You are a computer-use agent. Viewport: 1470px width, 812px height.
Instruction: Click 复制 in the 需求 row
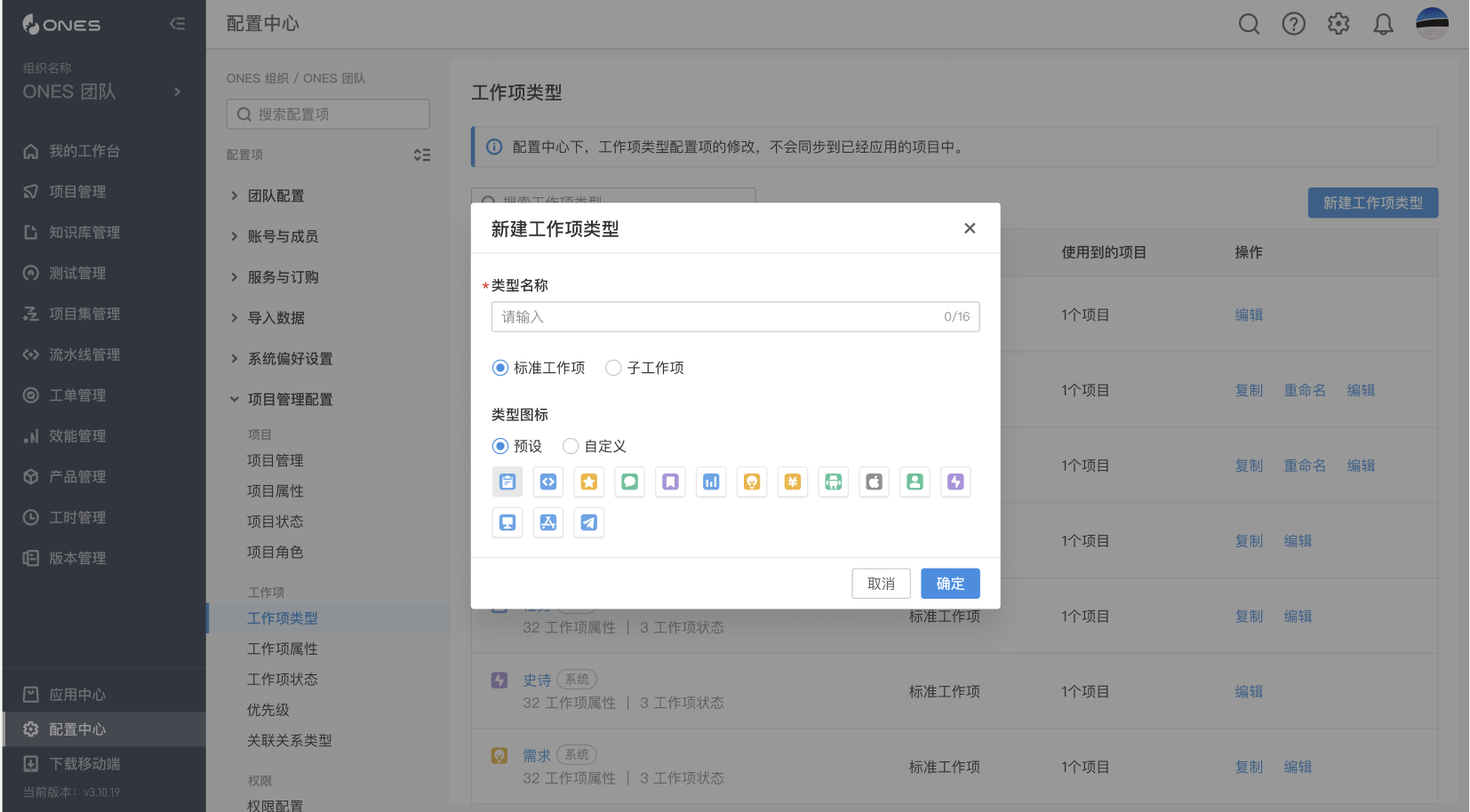1249,767
